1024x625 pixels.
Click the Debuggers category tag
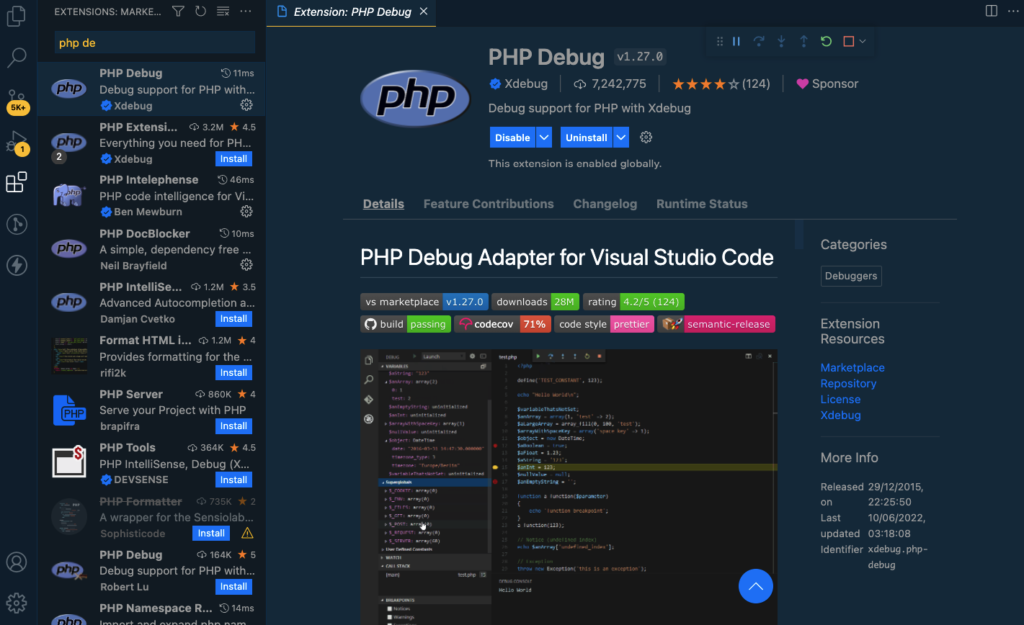click(850, 276)
